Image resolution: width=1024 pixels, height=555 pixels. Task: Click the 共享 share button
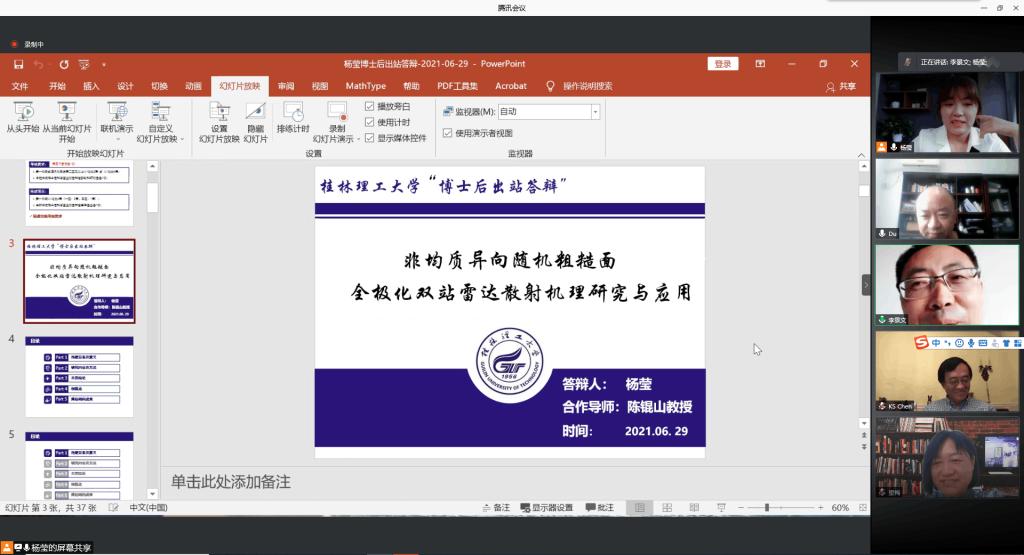pyautogui.click(x=841, y=86)
